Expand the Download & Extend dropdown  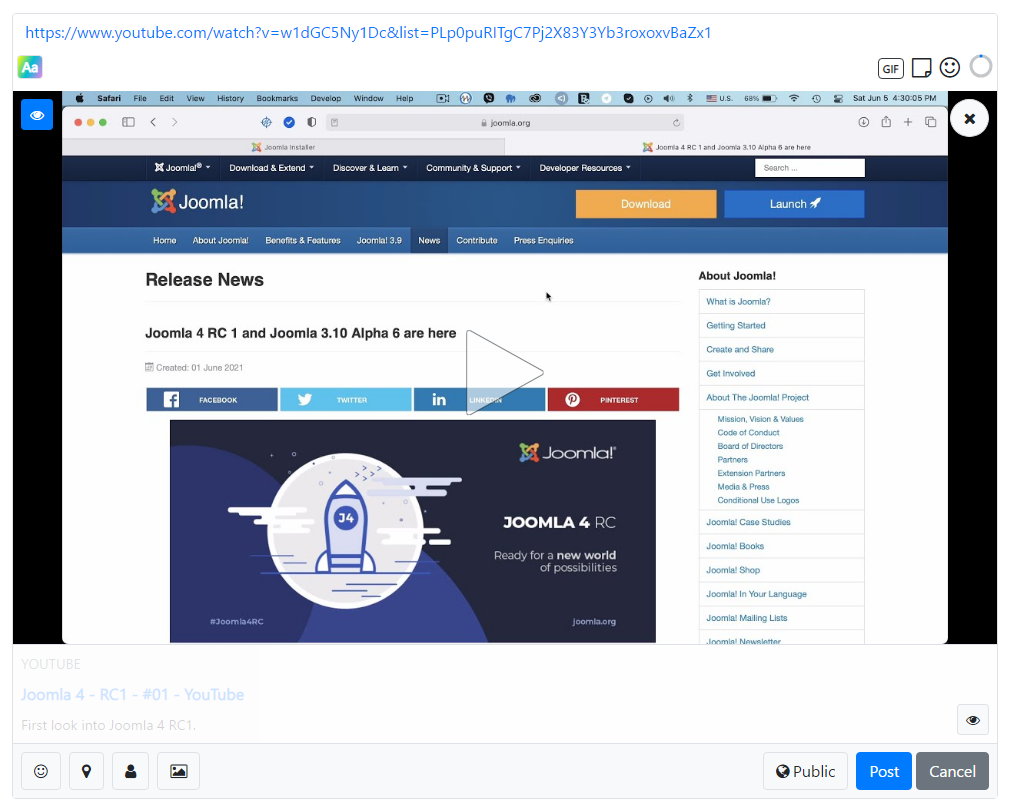point(272,168)
